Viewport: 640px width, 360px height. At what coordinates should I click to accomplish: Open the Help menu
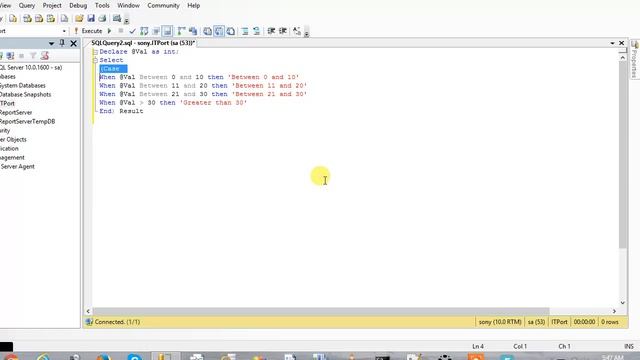(x=193, y=6)
